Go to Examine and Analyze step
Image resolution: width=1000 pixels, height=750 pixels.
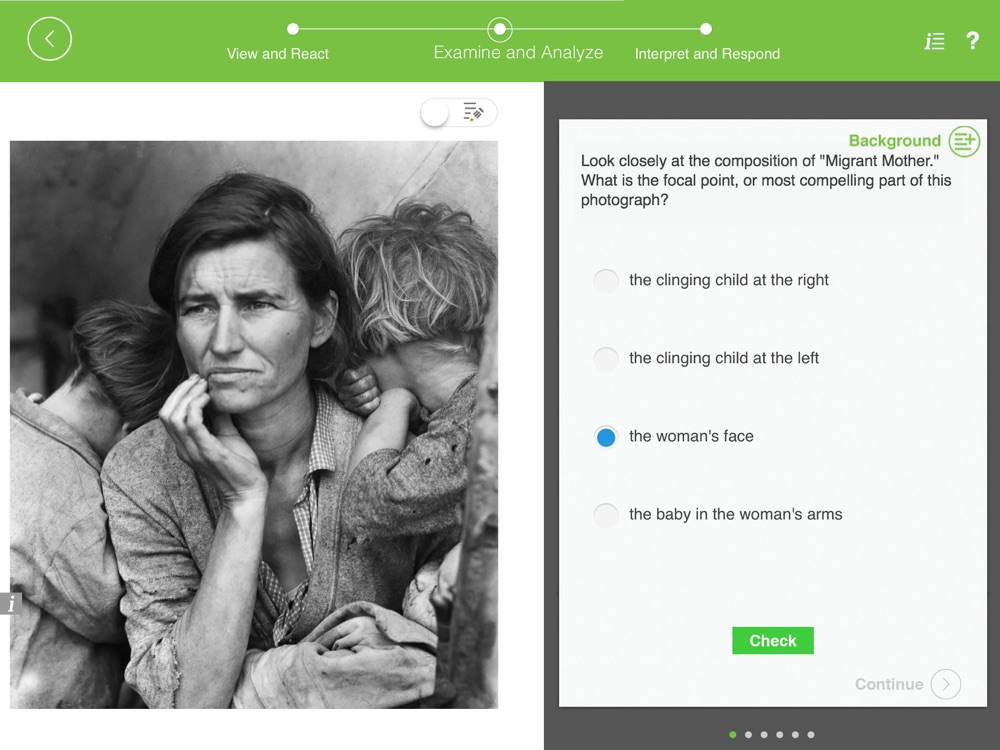click(518, 52)
